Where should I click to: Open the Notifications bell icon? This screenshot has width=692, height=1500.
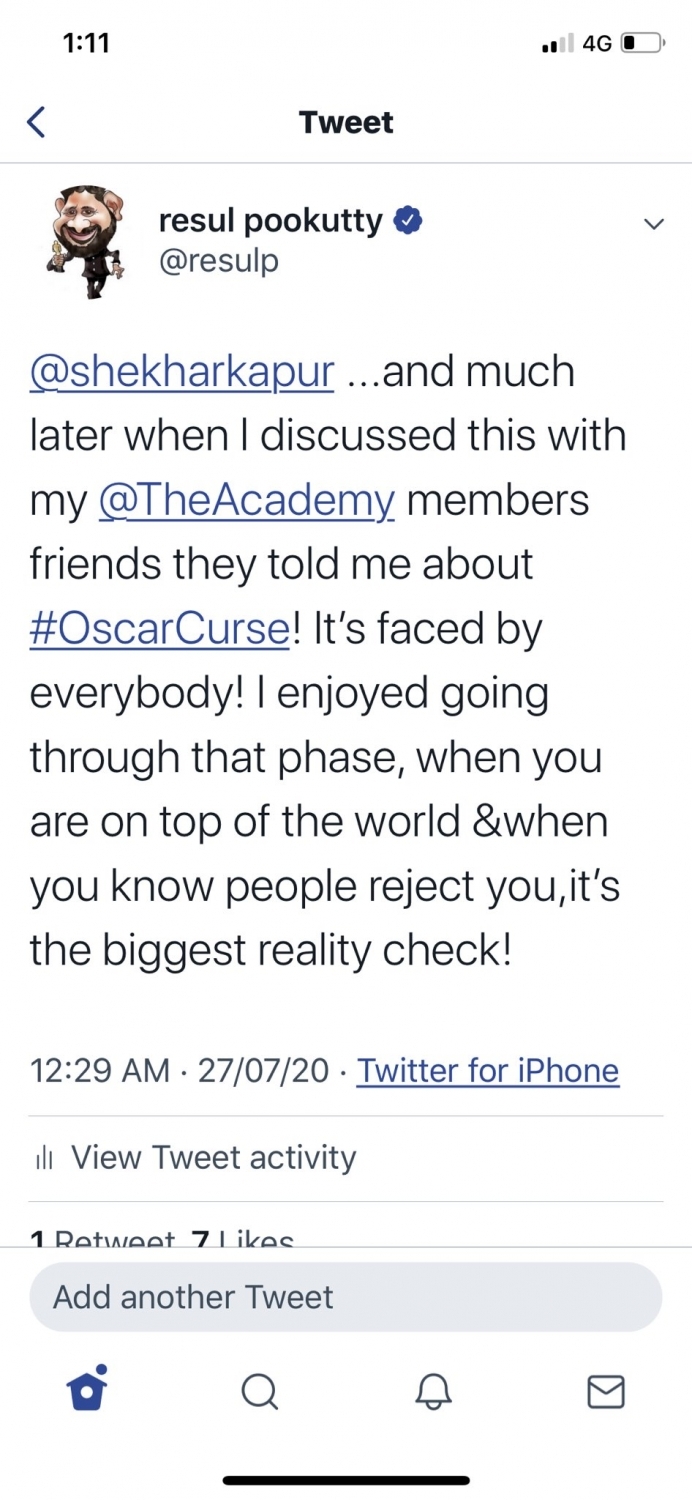click(432, 1391)
